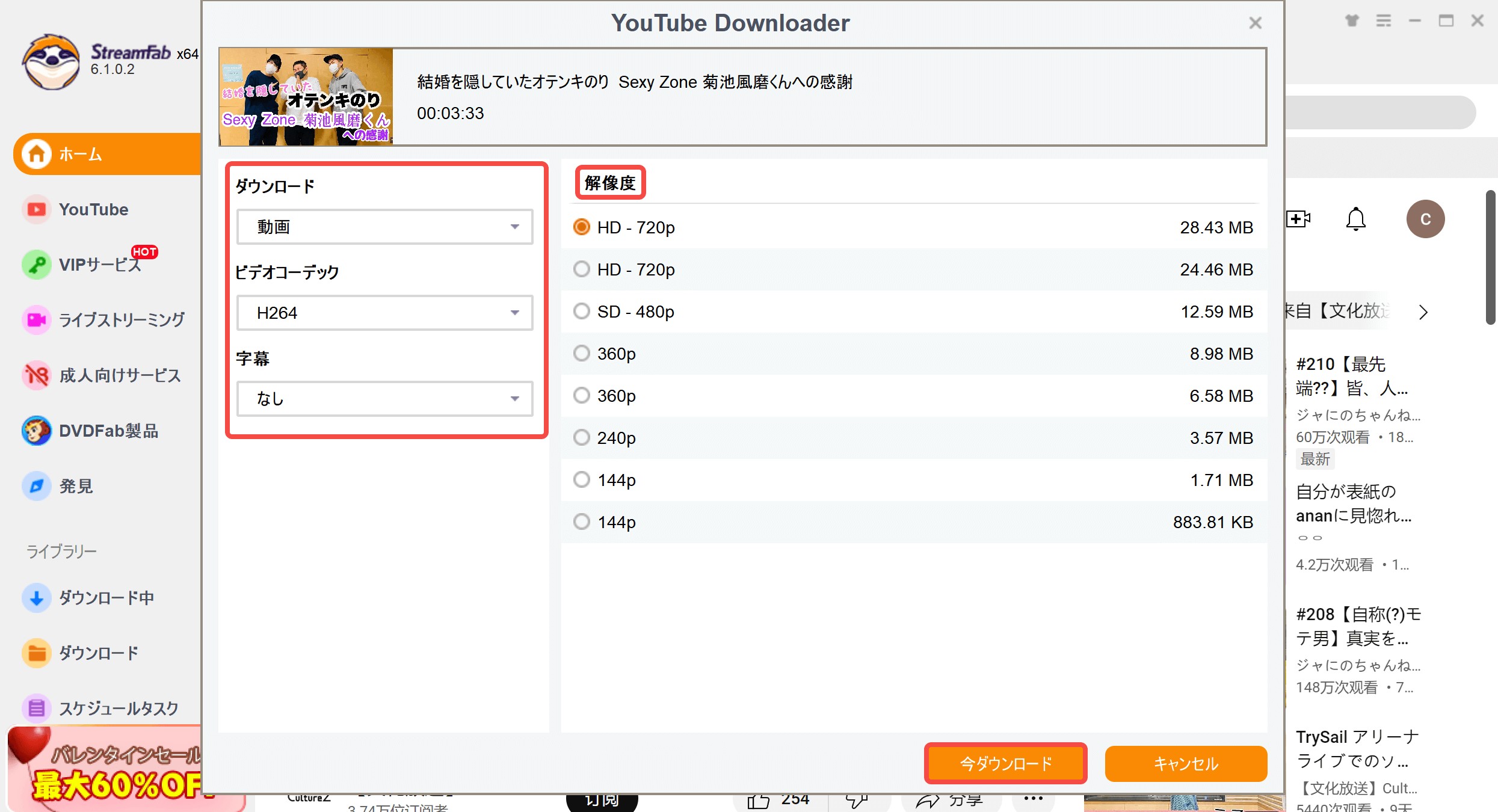The width and height of the screenshot is (1498, 812).
Task: Open the download type dropdown showing 動画
Action: pyautogui.click(x=385, y=227)
